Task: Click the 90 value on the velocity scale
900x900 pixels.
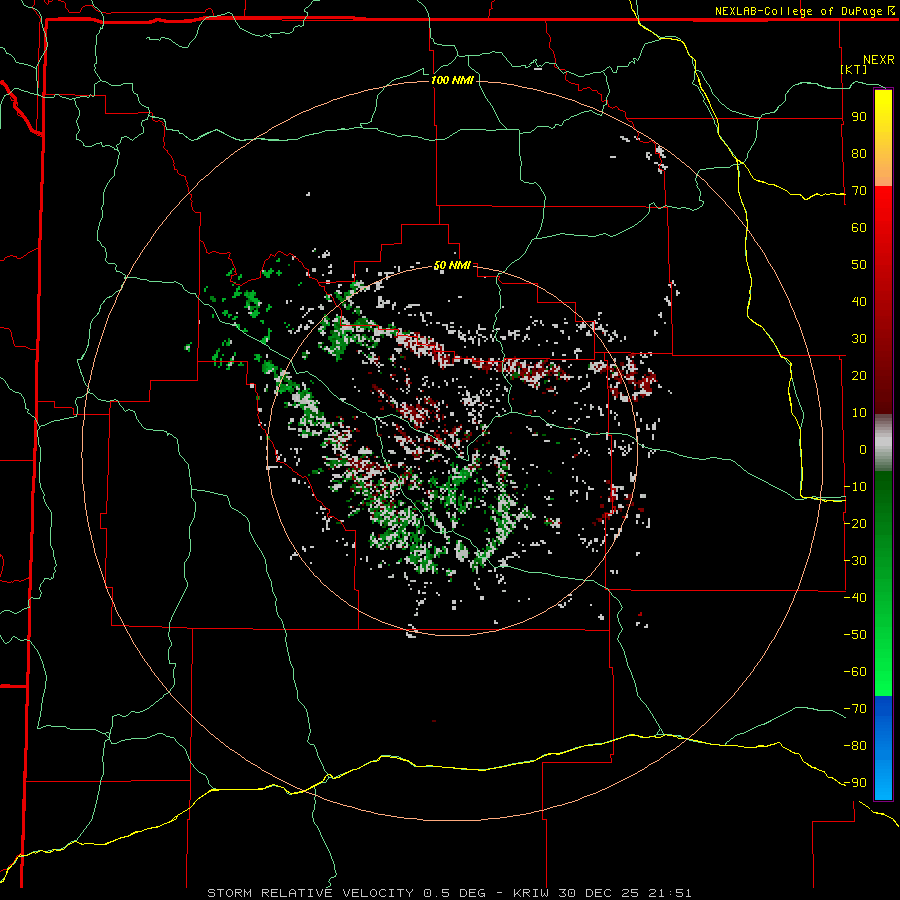Action: point(859,117)
